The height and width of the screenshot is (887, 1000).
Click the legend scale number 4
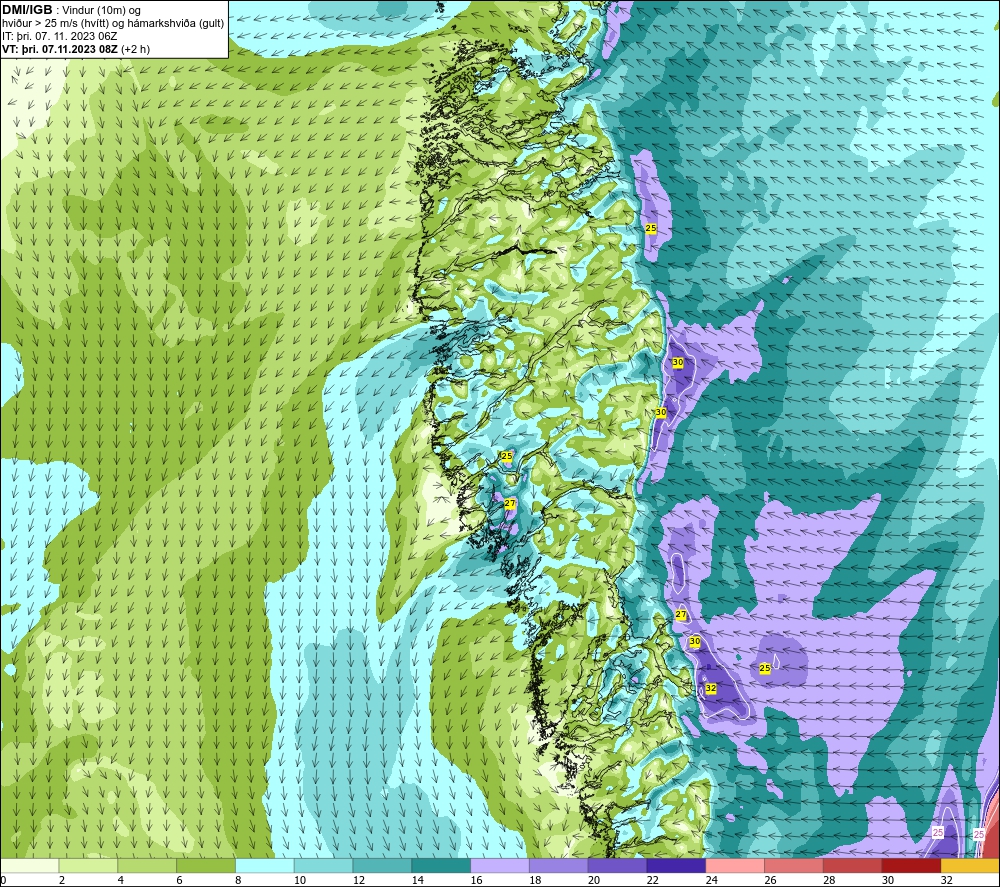coord(121,880)
